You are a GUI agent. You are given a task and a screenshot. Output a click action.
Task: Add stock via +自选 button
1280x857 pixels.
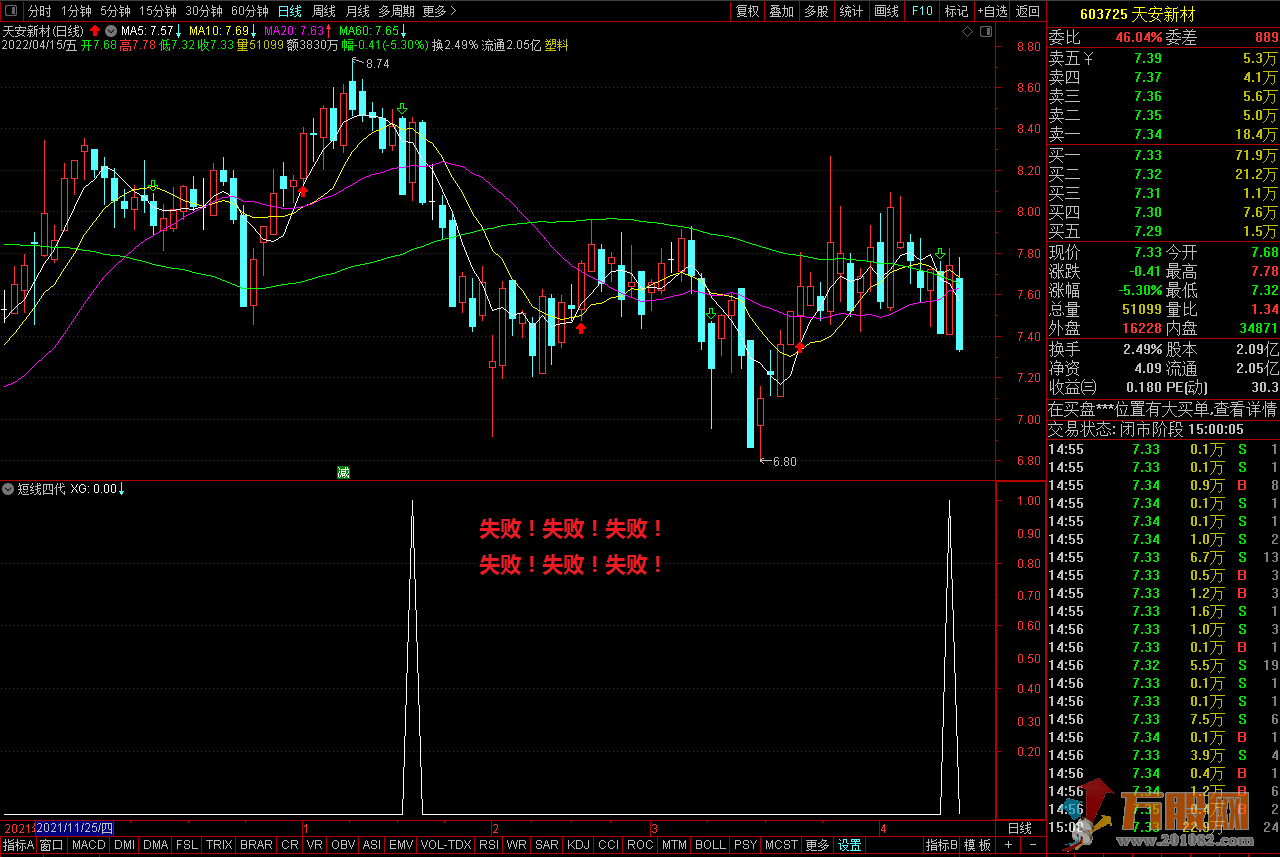click(991, 11)
